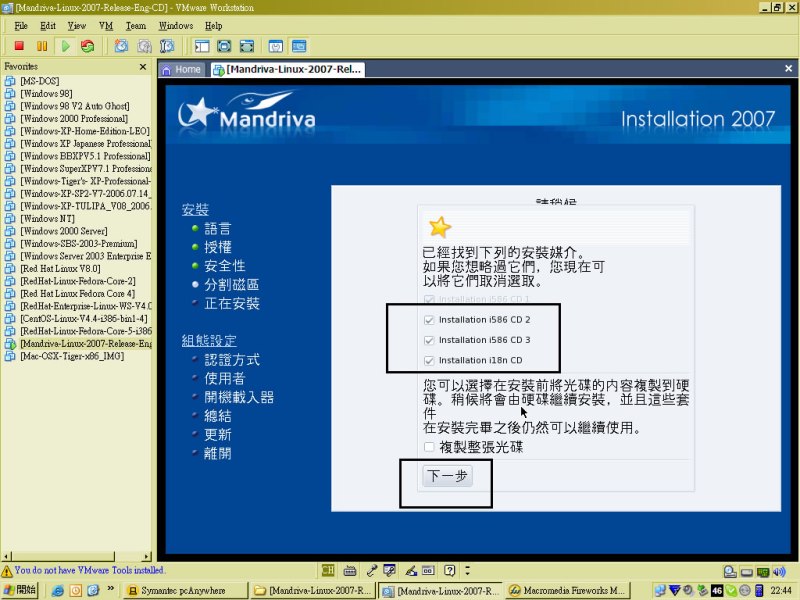This screenshot has width=800, height=600.
Task: Click the Reset virtual machine toolbar icon
Action: [x=88, y=46]
